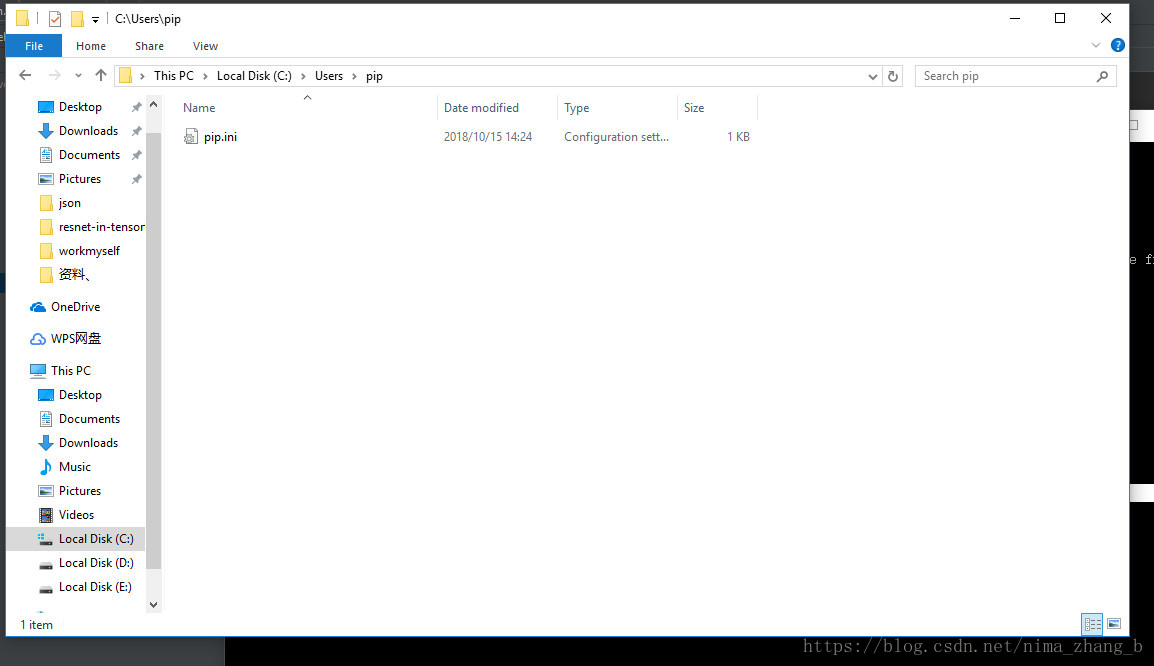This screenshot has width=1154, height=666.
Task: Select OneDrive in the navigation pane
Action: coord(75,307)
